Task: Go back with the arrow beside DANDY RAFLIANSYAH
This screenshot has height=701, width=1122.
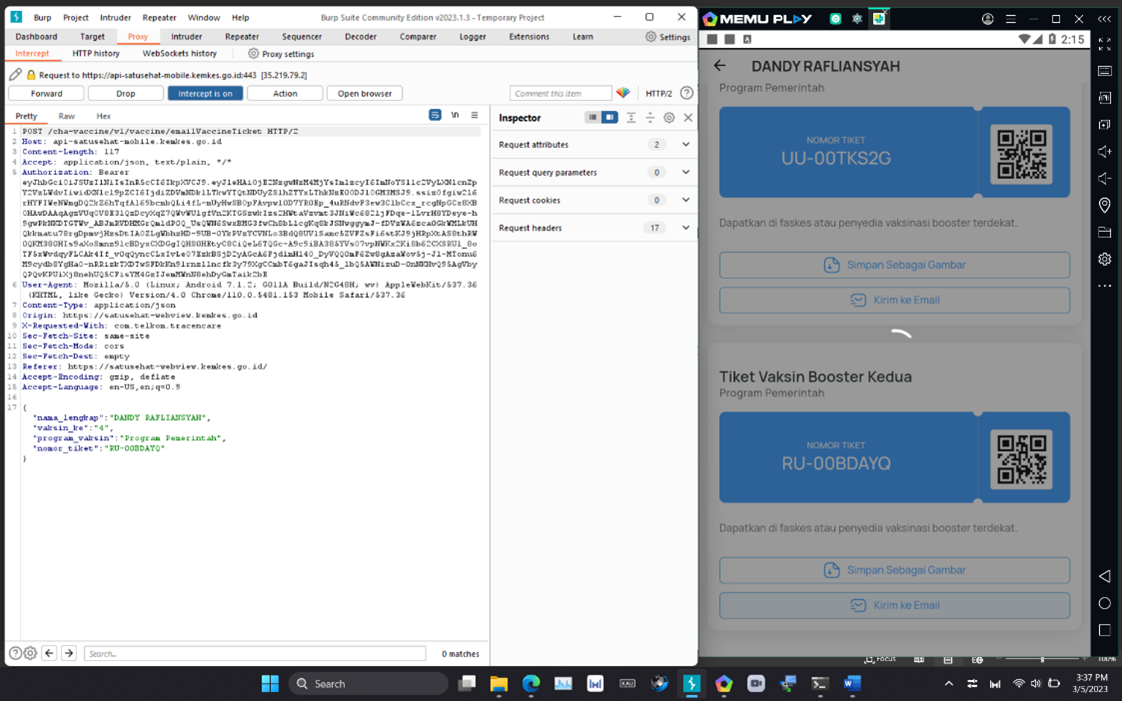Action: tap(720, 66)
